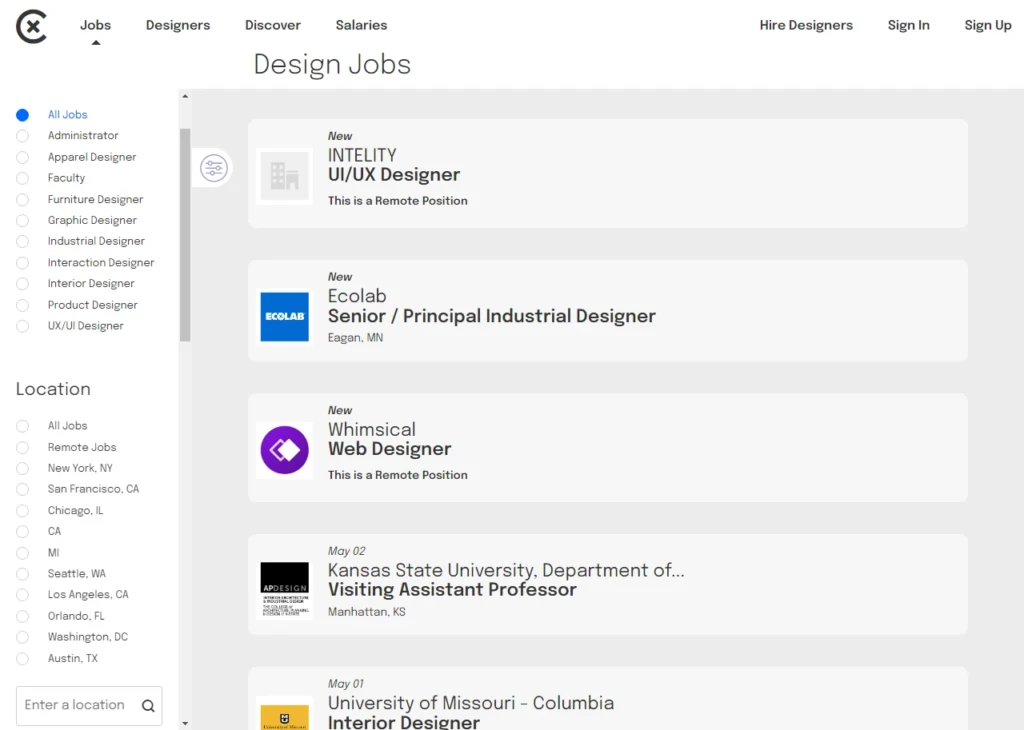This screenshot has height=730, width=1024.
Task: Select the New York, NY radio button
Action: (22, 469)
